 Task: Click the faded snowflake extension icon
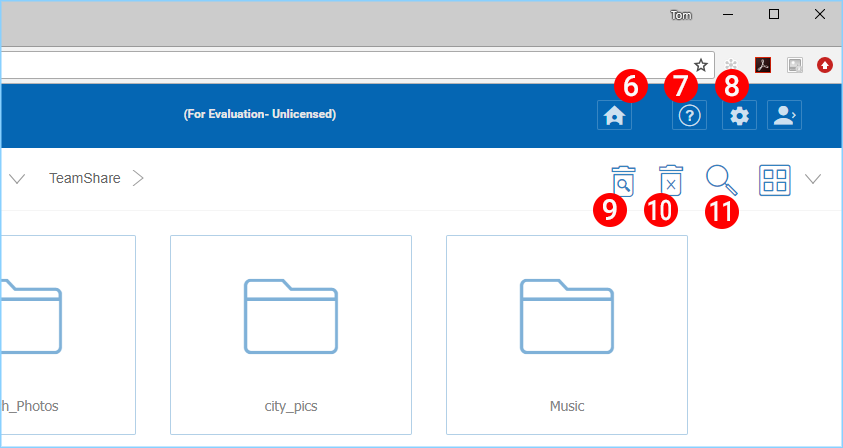[x=731, y=65]
